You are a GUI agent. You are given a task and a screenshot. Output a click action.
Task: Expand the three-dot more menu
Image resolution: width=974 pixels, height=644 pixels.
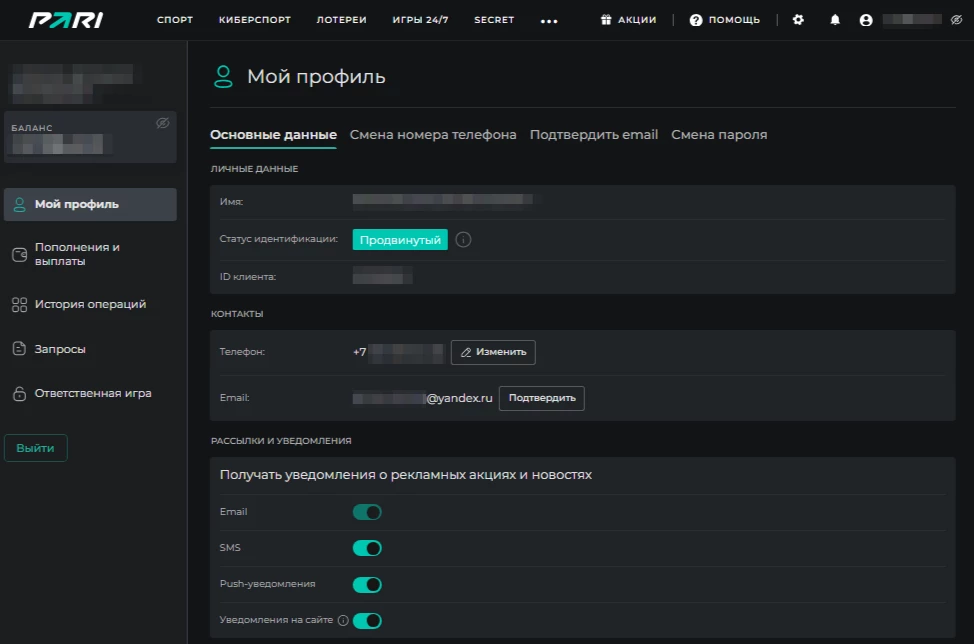tap(549, 21)
